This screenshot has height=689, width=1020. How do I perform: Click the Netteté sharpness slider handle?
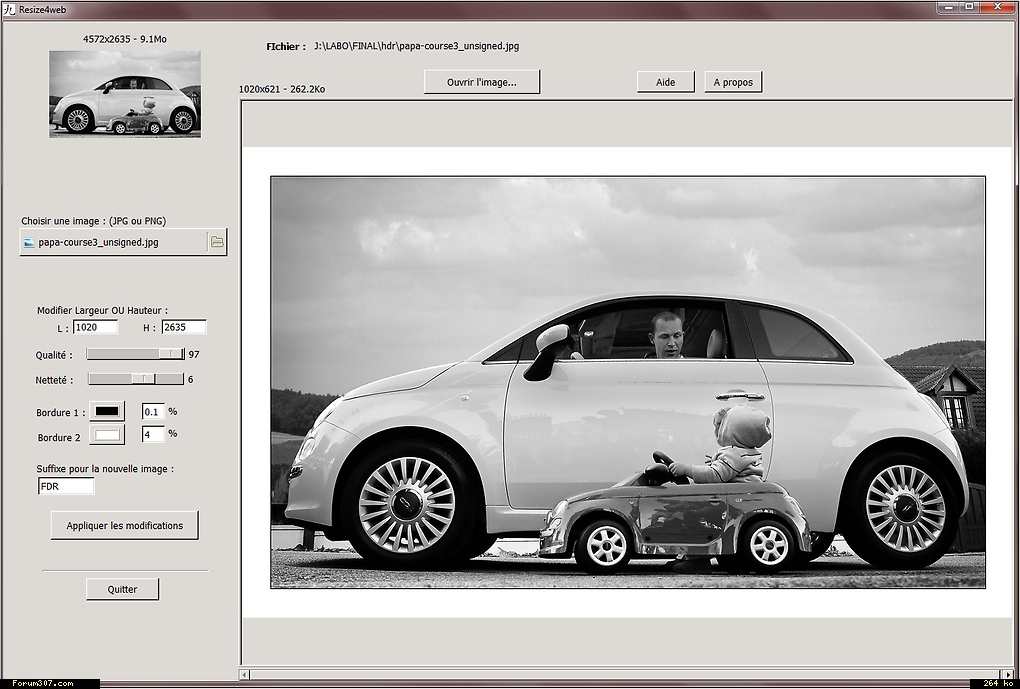[x=144, y=379]
